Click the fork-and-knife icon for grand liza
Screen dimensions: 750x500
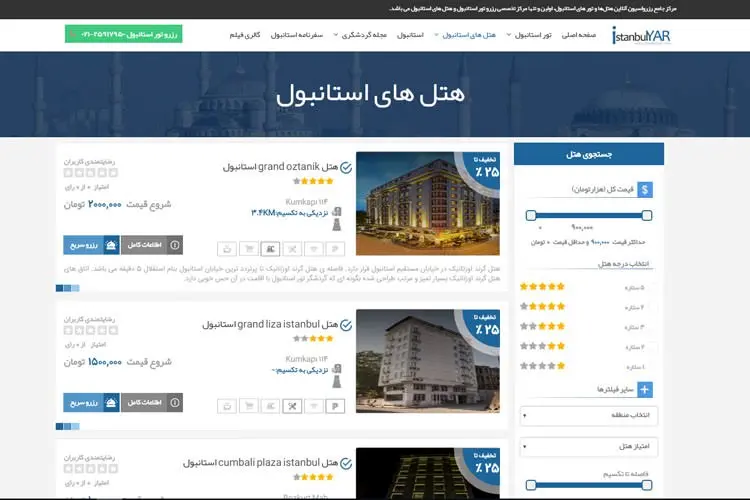(292, 406)
